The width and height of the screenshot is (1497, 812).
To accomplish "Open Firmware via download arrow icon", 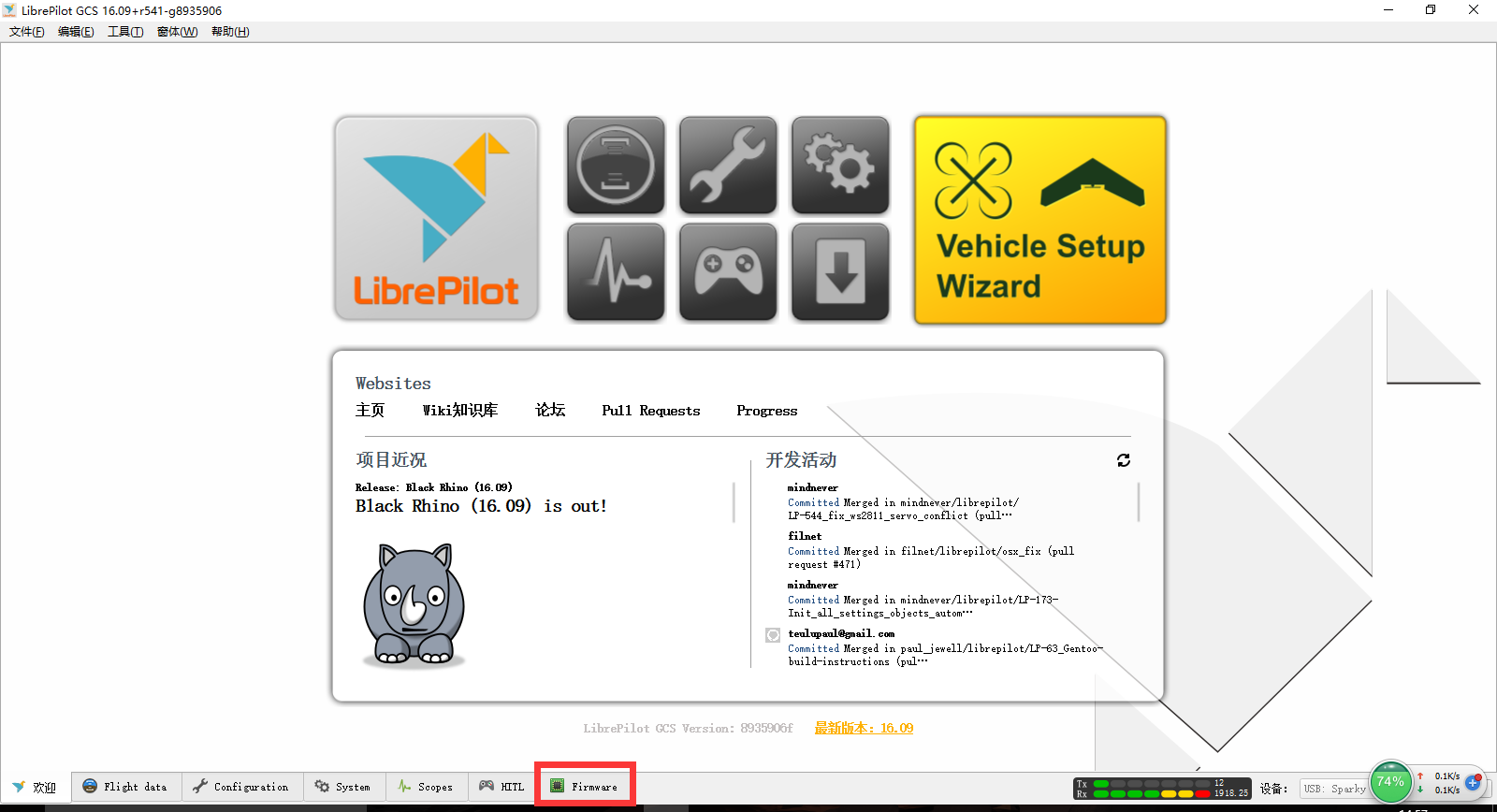I will 840,272.
